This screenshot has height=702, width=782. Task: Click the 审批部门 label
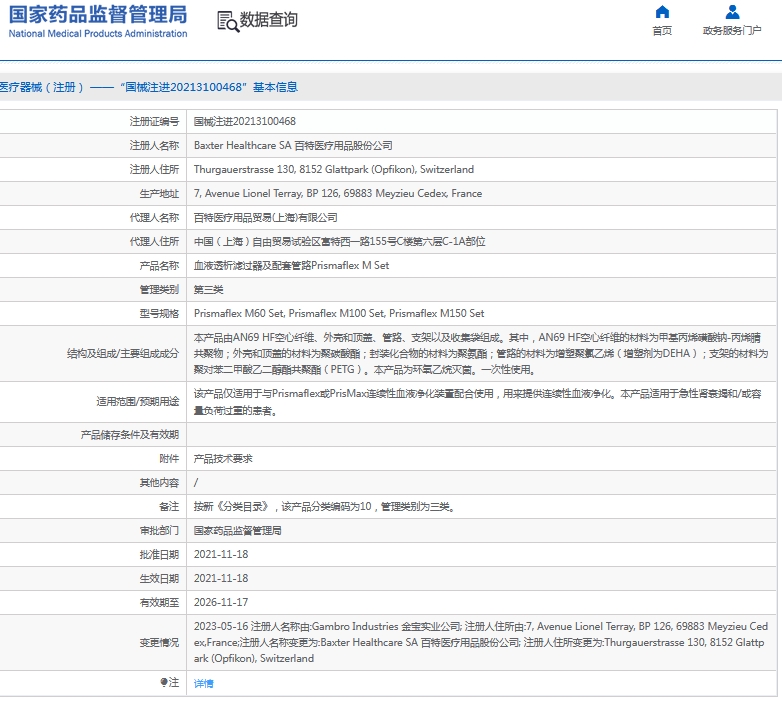click(x=159, y=530)
